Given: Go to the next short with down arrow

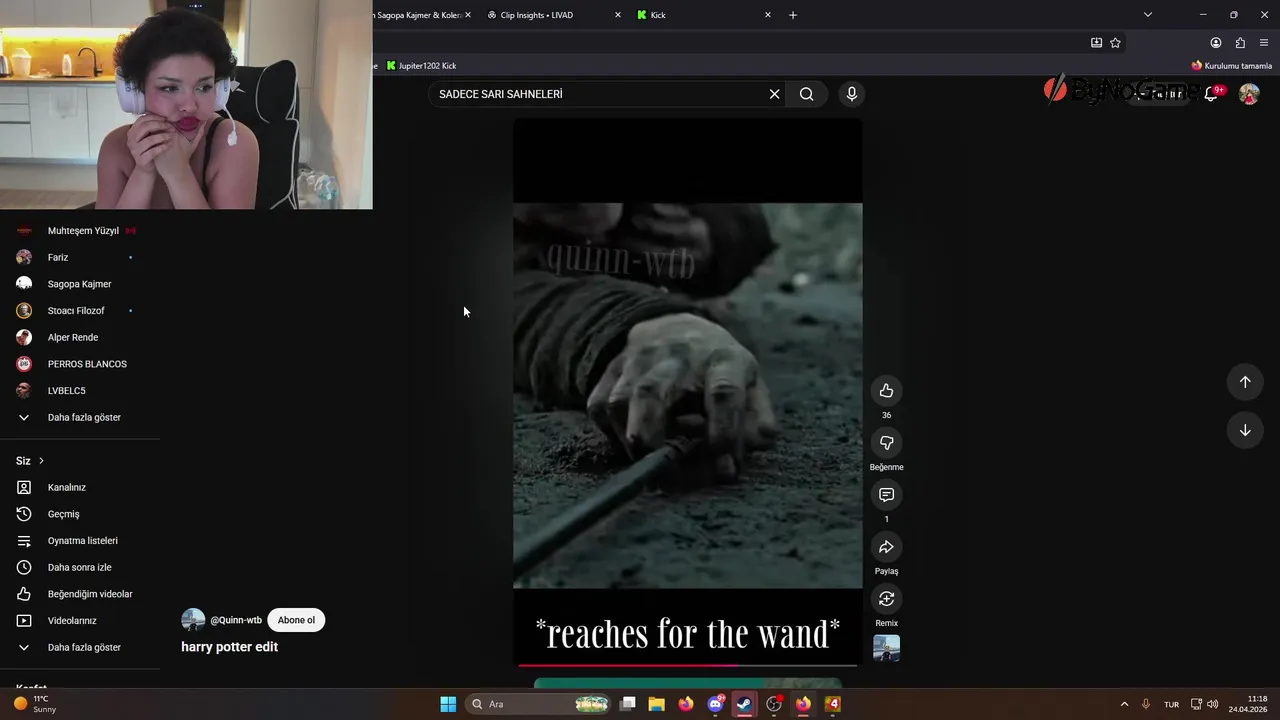Looking at the screenshot, I should click(x=1245, y=430).
